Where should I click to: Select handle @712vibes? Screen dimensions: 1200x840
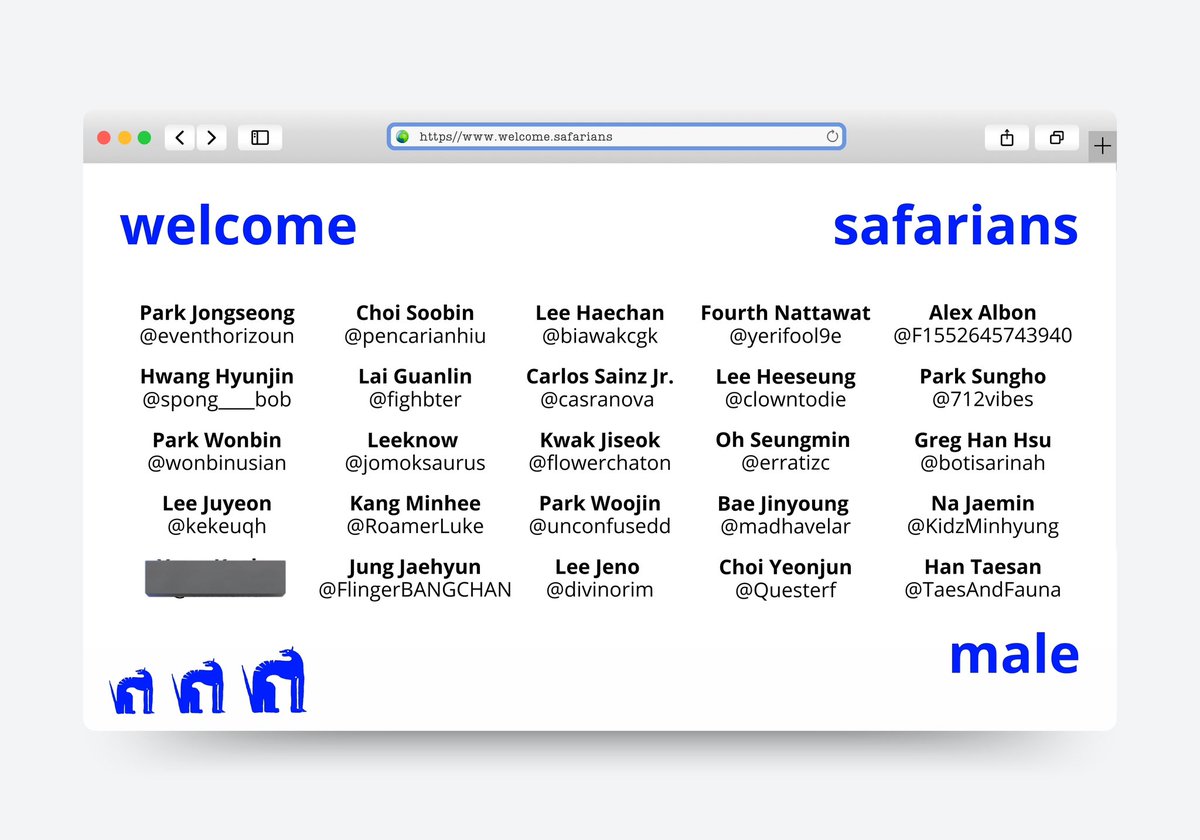click(983, 400)
